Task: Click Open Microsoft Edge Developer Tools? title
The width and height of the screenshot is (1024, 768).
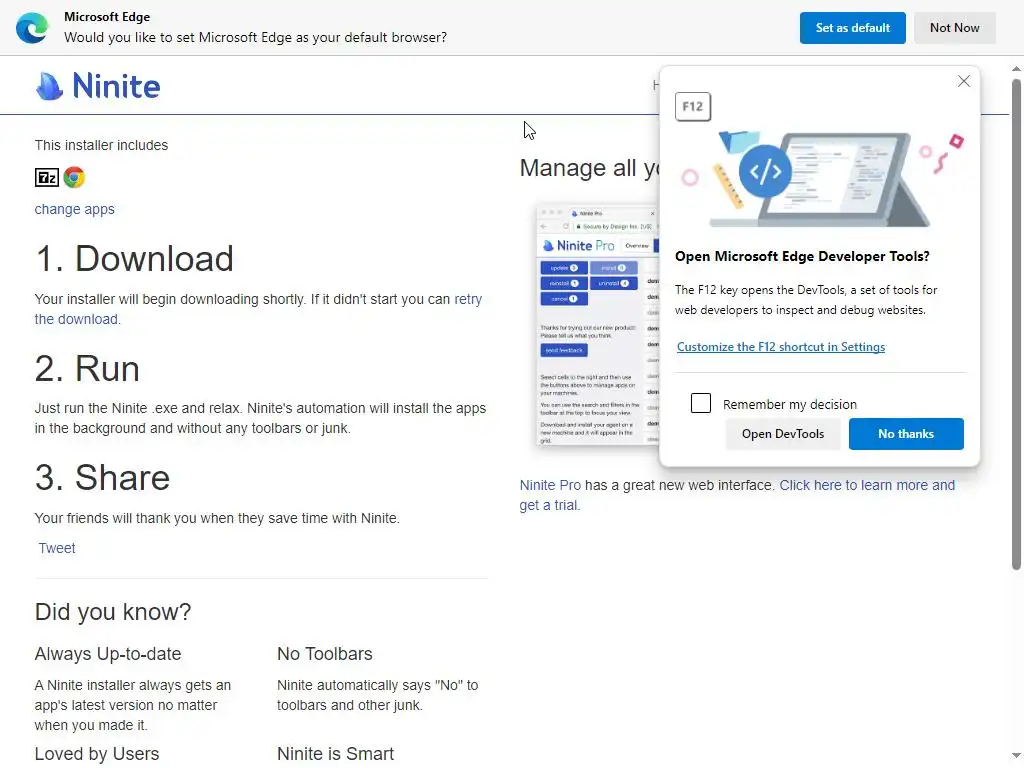Action: click(x=802, y=257)
